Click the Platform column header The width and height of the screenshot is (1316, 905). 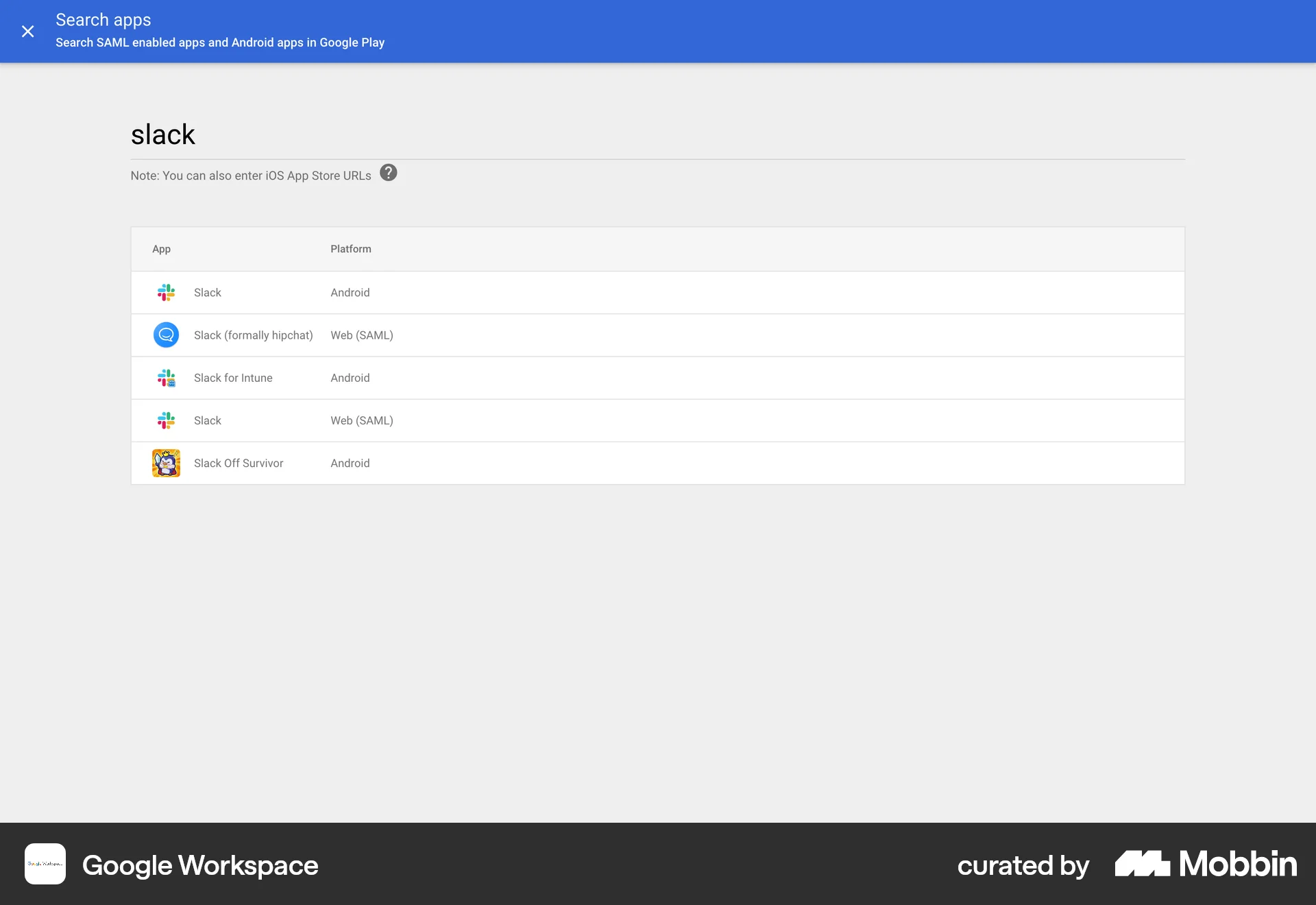pos(350,249)
